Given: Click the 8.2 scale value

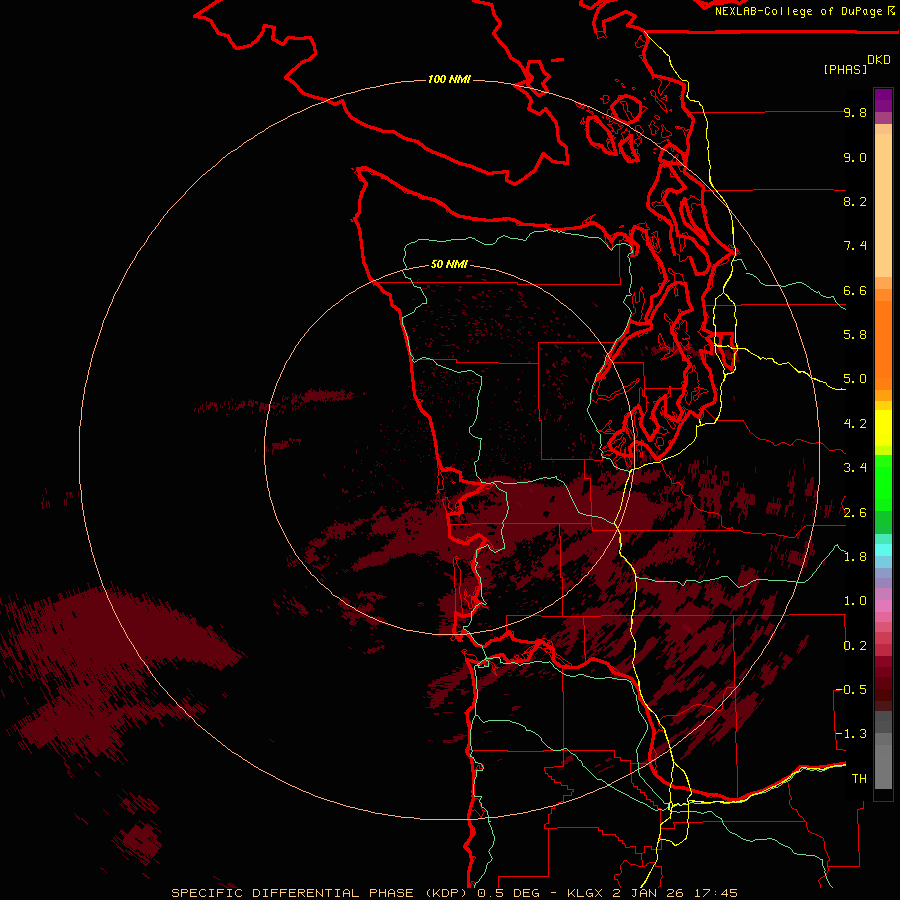Looking at the screenshot, I should [855, 201].
